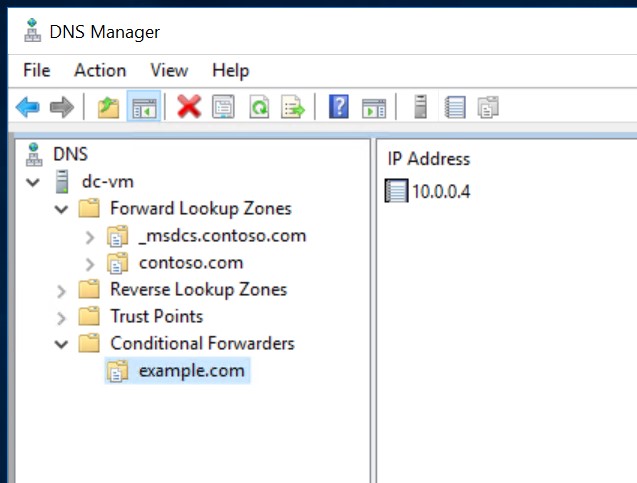Click the DNS root node icon

tap(34, 154)
